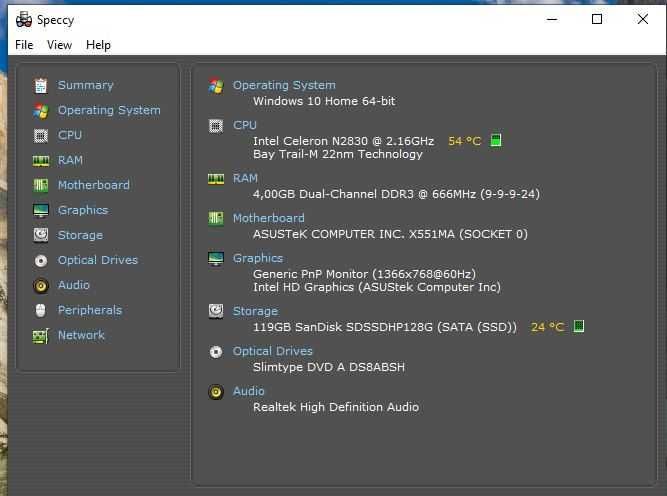Screen dimensions: 667x496
Task: Click the CPU chip icon in sidebar
Action: (x=41, y=136)
